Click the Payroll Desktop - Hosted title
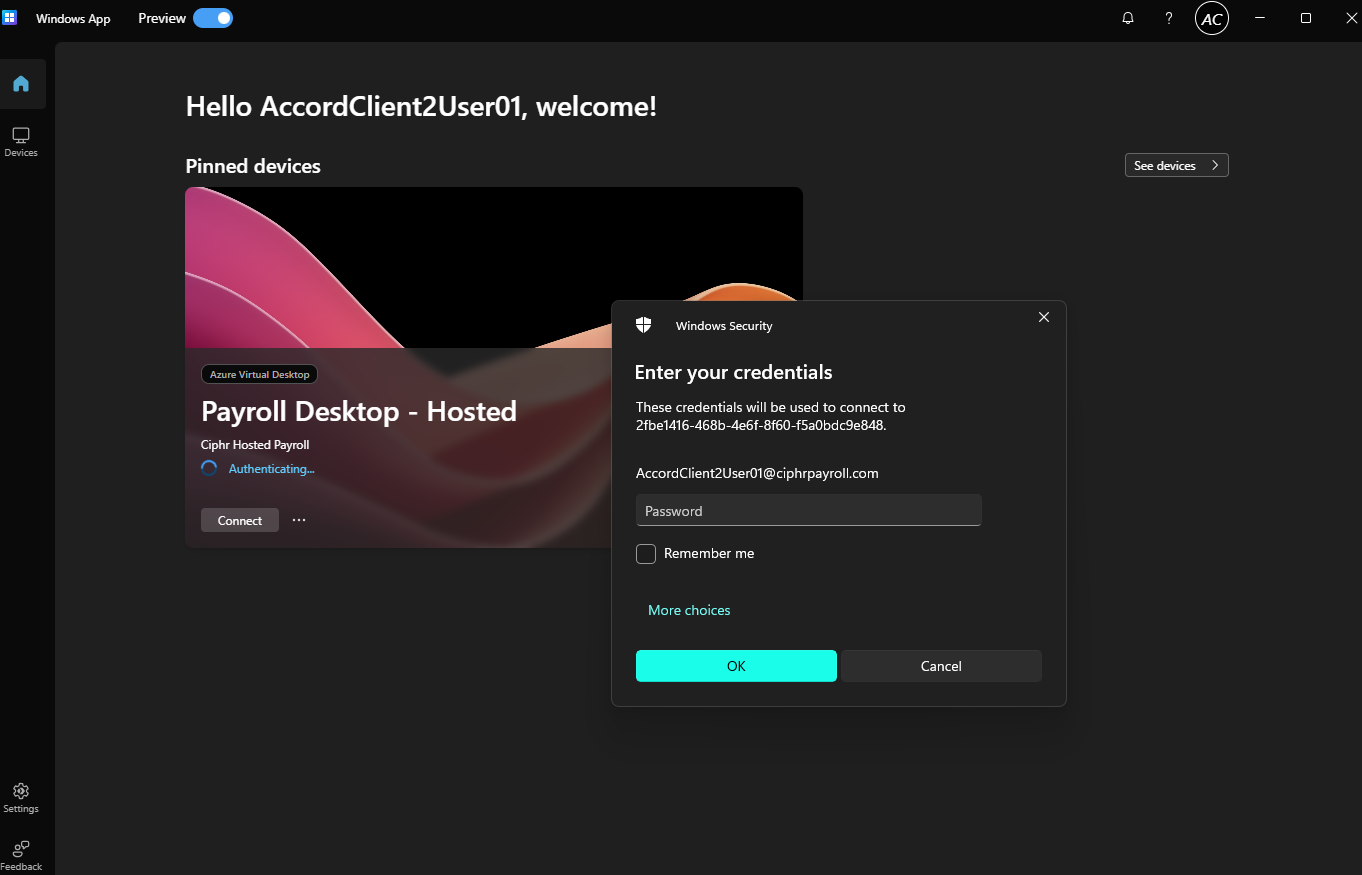 click(x=359, y=411)
